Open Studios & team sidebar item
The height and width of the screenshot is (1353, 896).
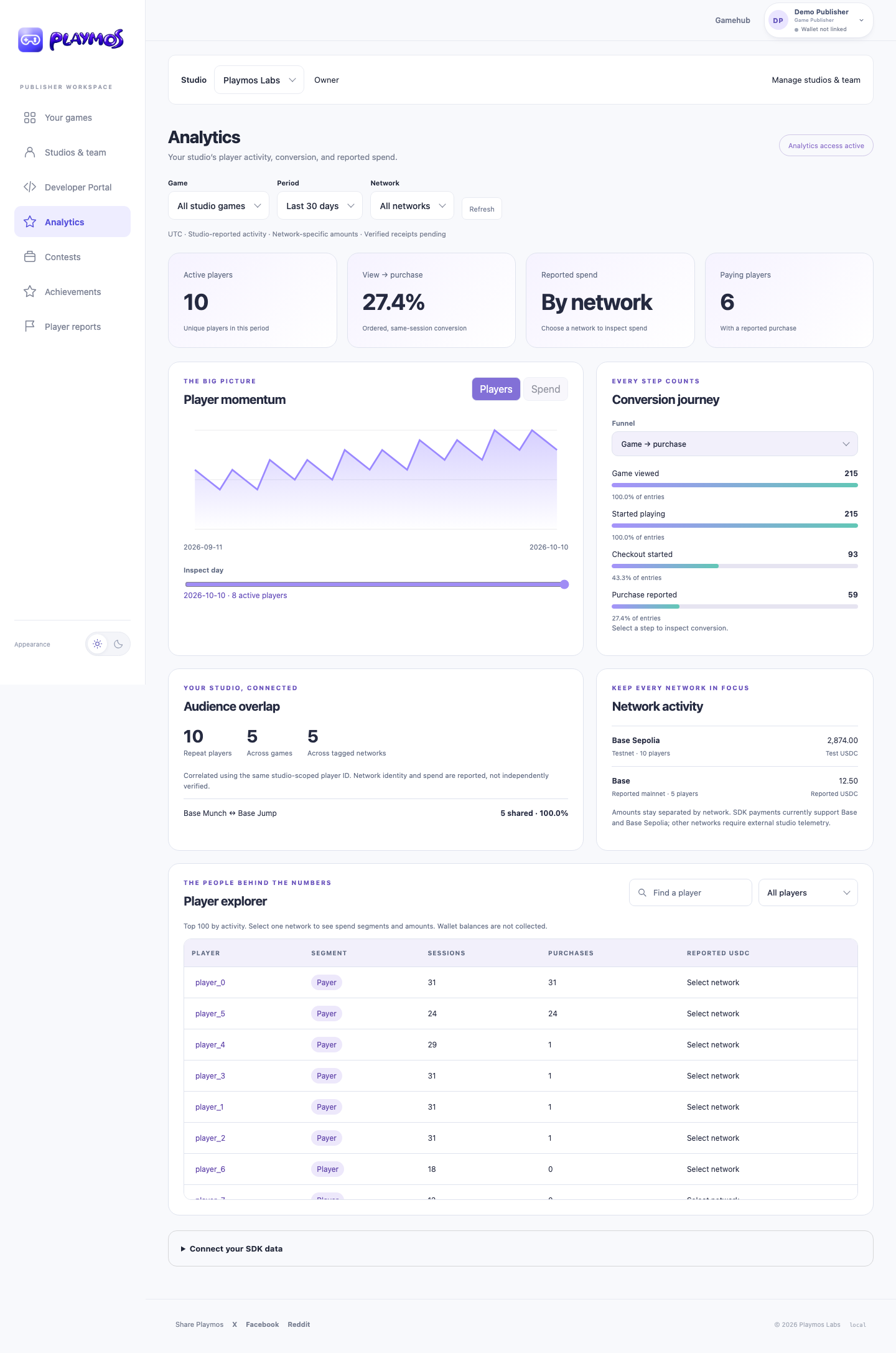click(x=72, y=152)
